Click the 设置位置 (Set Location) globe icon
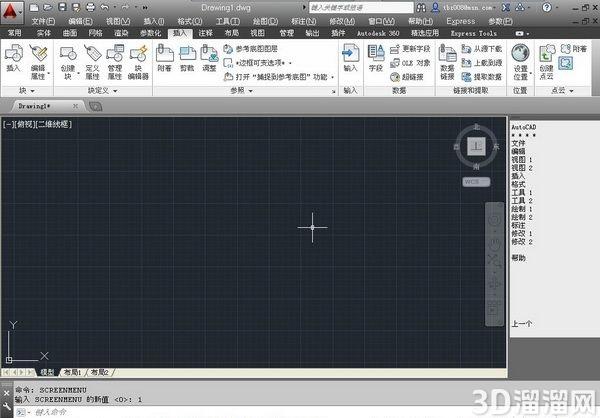Image resolution: width=600 pixels, height=418 pixels. pos(520,62)
